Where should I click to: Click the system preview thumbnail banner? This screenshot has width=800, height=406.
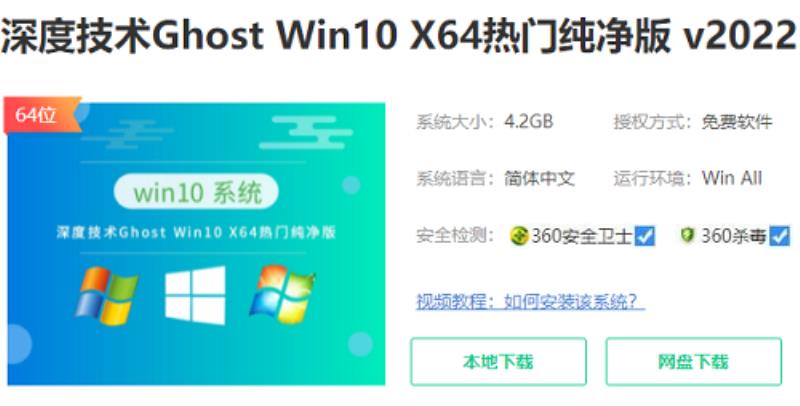click(x=196, y=244)
